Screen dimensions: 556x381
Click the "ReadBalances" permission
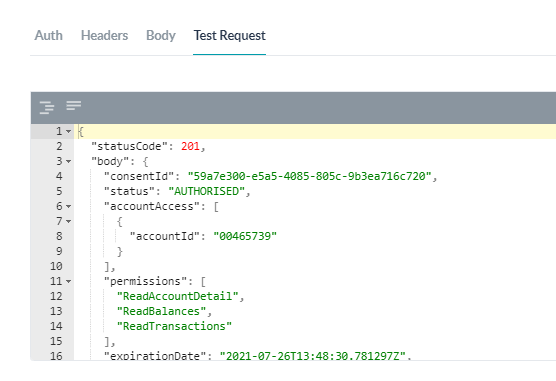(162, 311)
